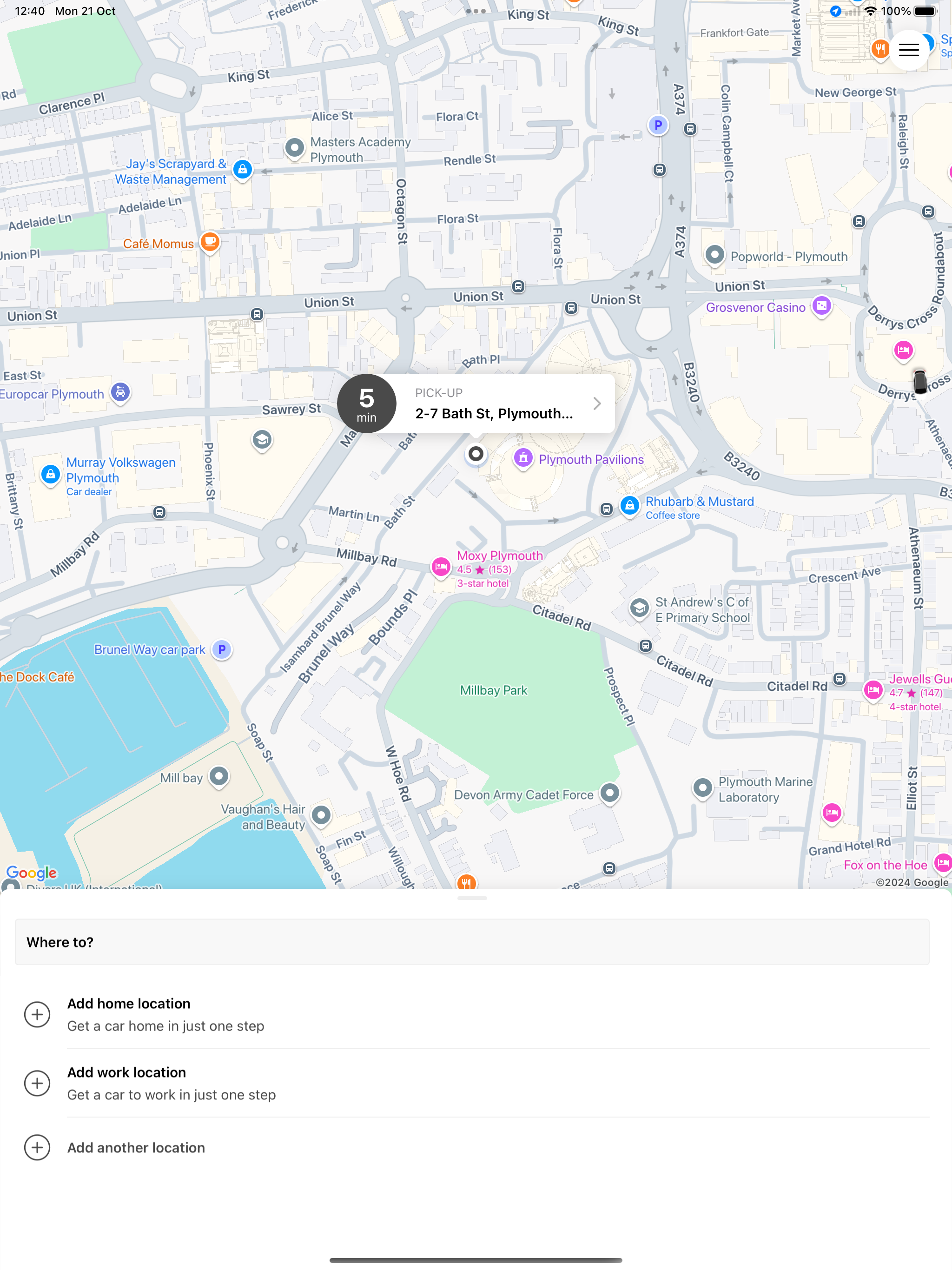Tap the plus icon for work location
The width and height of the screenshot is (952, 1270).
click(37, 1084)
